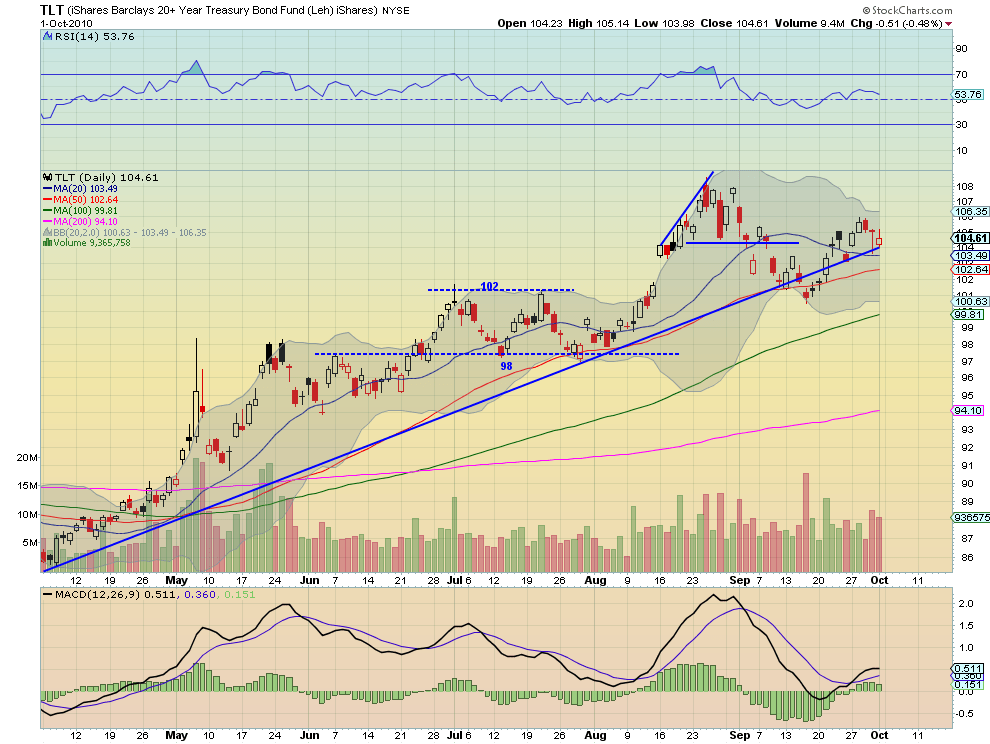Click the 70 overbought level on RSI axis
This screenshot has height=744, width=990.
961,75
